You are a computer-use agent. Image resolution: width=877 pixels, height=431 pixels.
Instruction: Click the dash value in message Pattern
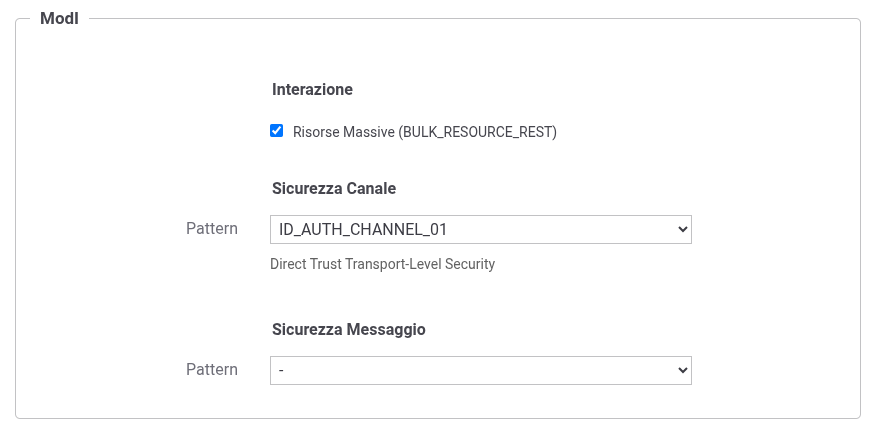pos(282,370)
